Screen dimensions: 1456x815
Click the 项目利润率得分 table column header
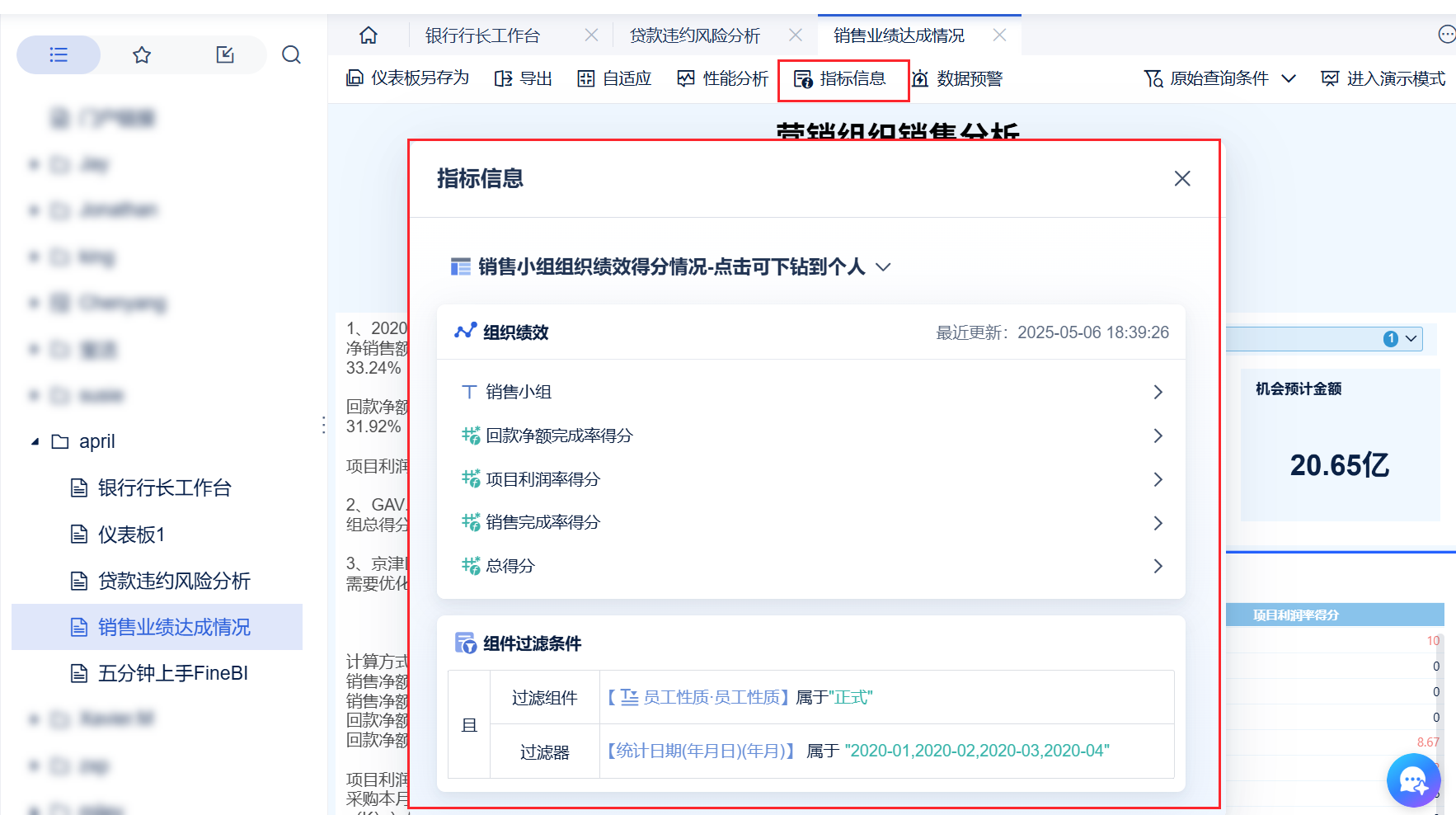1295,615
